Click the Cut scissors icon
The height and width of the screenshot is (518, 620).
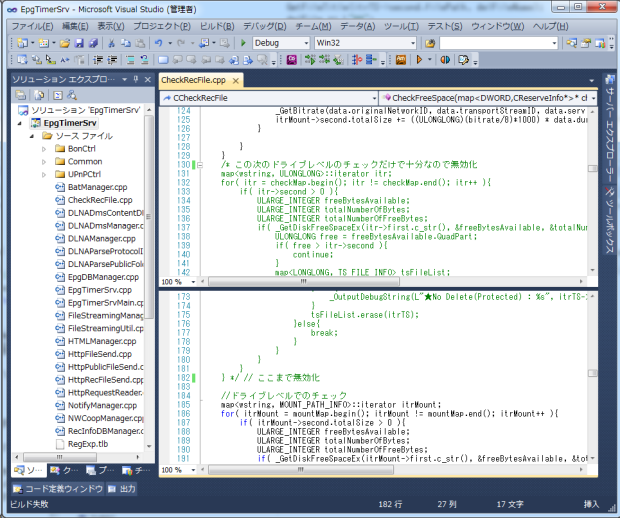(x=112, y=44)
